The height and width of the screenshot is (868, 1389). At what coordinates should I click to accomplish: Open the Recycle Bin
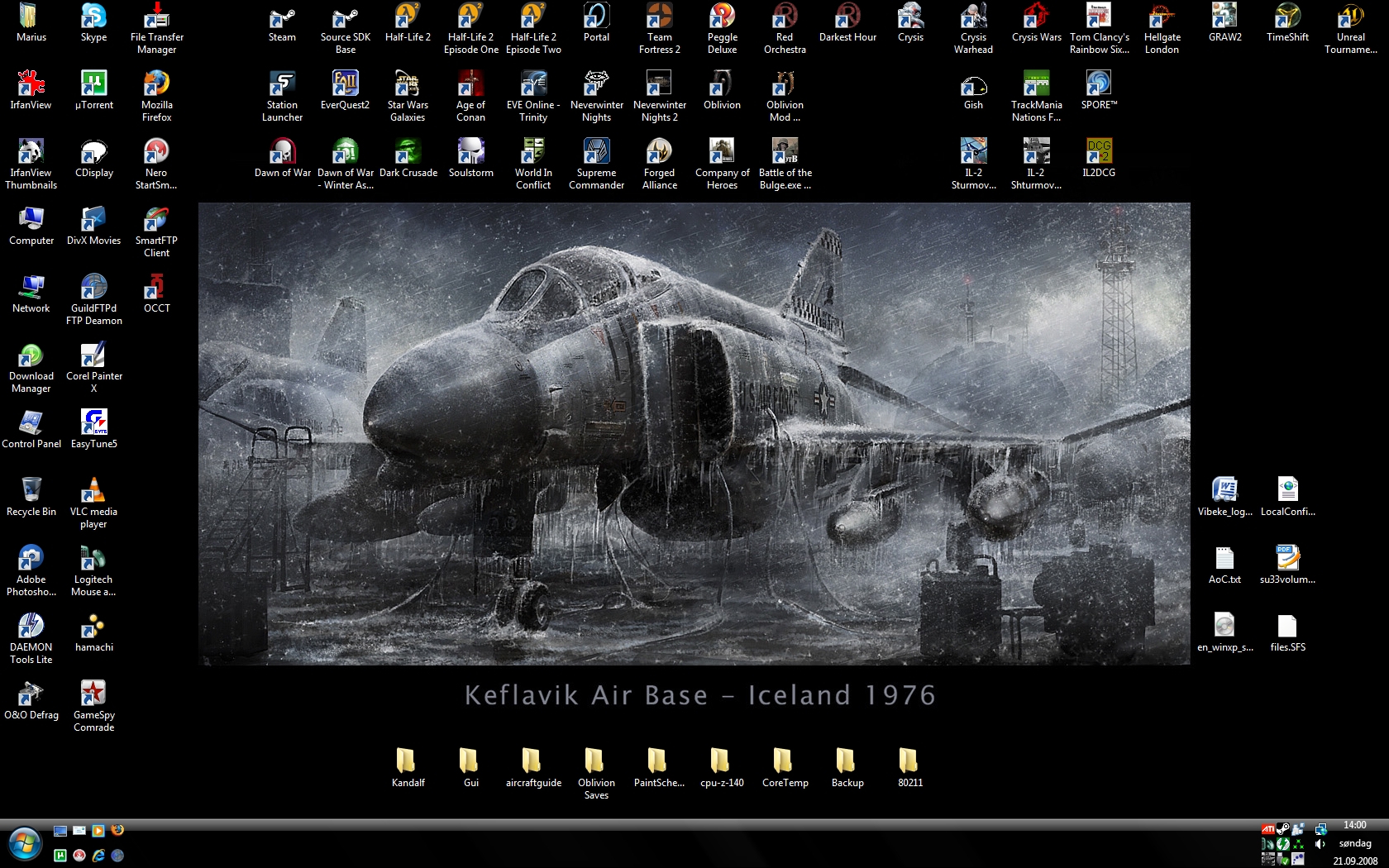[31, 491]
